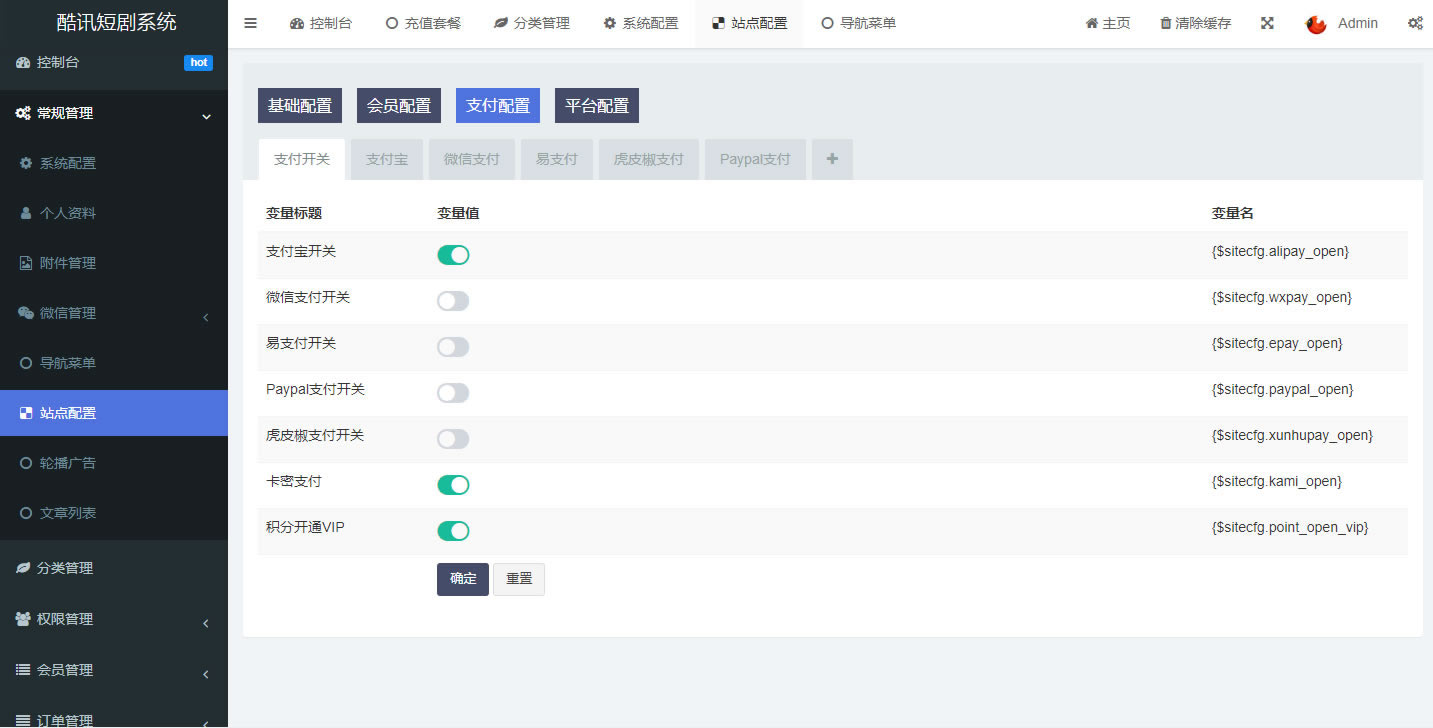Switch to the 微信支付 tab
This screenshot has height=728, width=1433.
pyautogui.click(x=472, y=159)
